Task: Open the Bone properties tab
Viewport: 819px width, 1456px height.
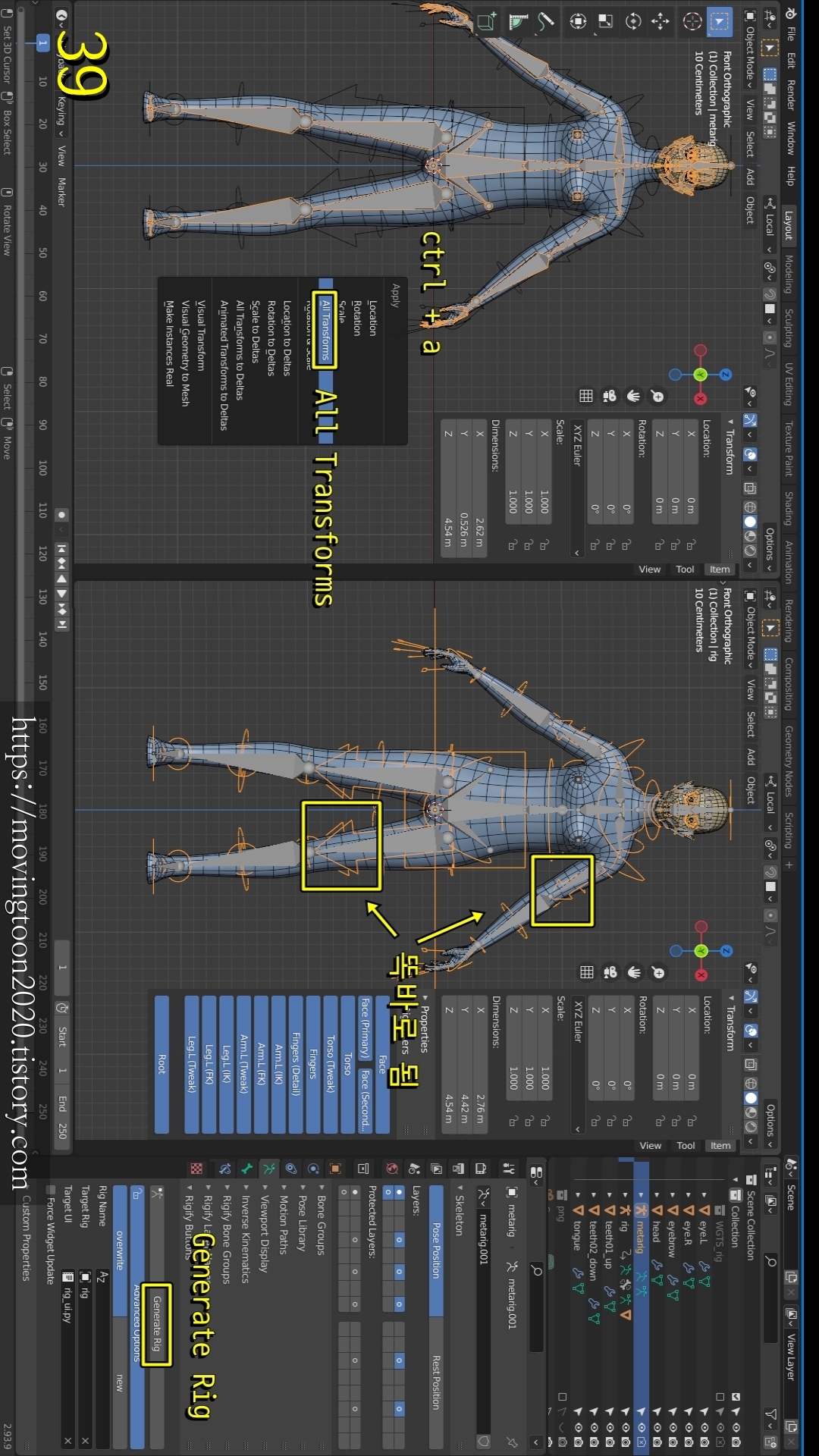Action: 246,1169
